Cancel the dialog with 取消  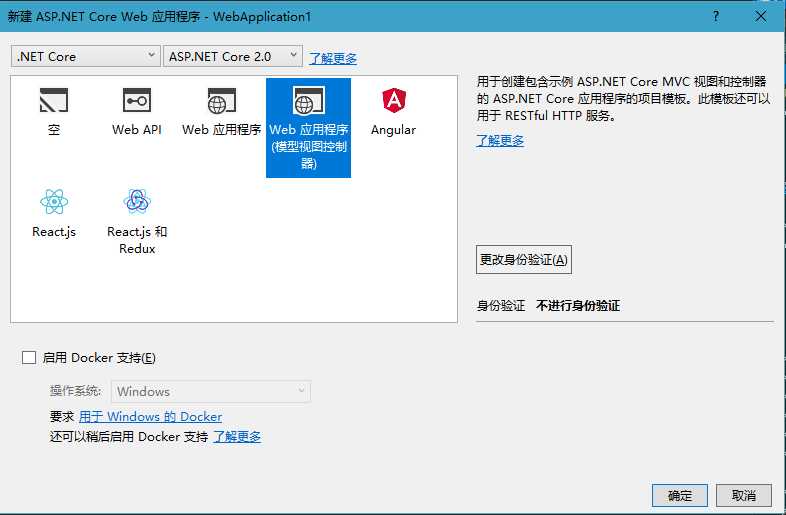[743, 495]
